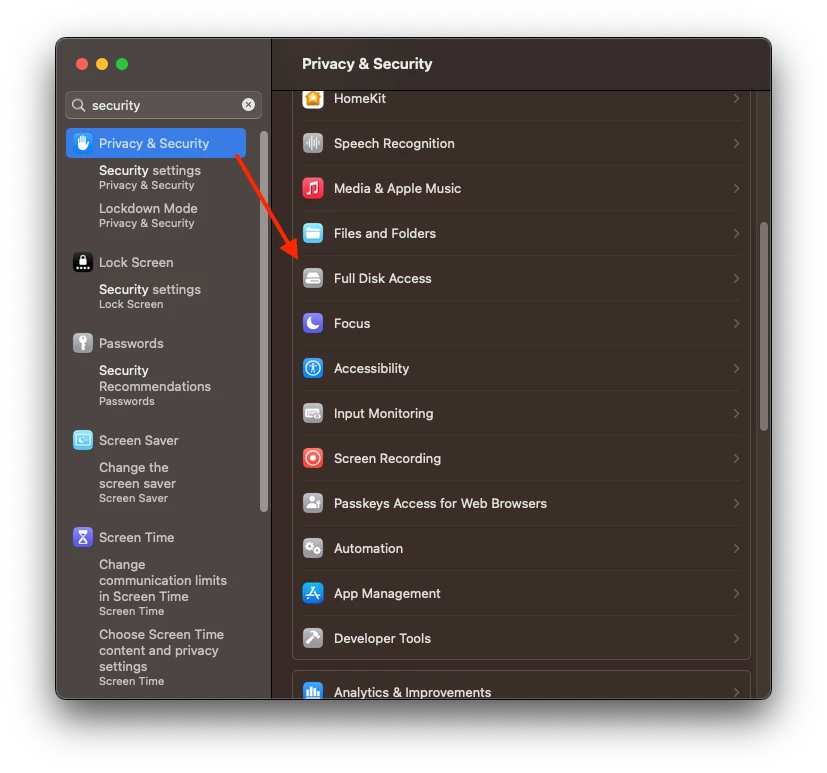The image size is (827, 773).
Task: Open Security Recommendations result
Action: [x=155, y=385]
